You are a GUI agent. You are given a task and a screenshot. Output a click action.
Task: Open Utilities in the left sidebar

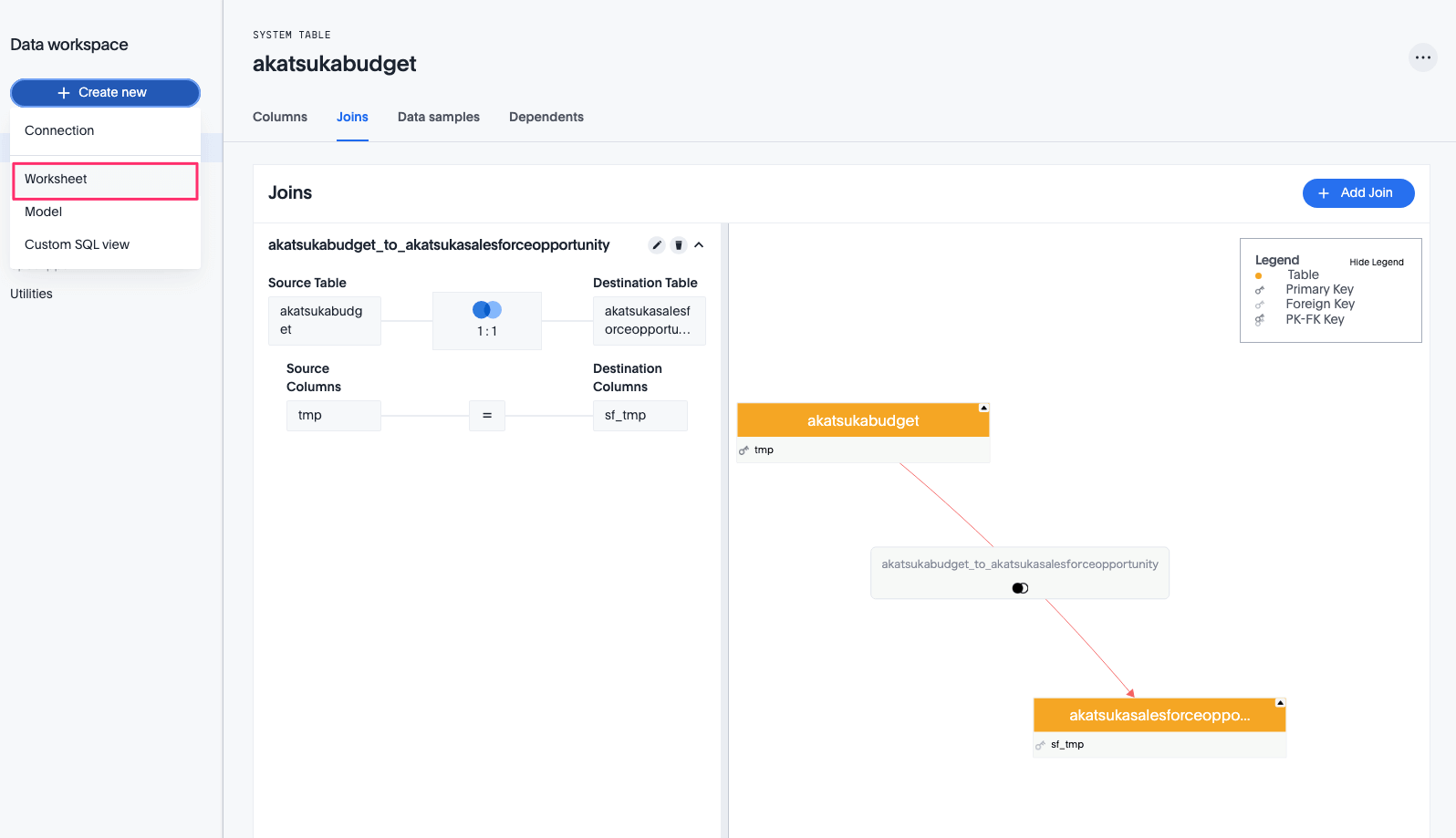coord(32,294)
